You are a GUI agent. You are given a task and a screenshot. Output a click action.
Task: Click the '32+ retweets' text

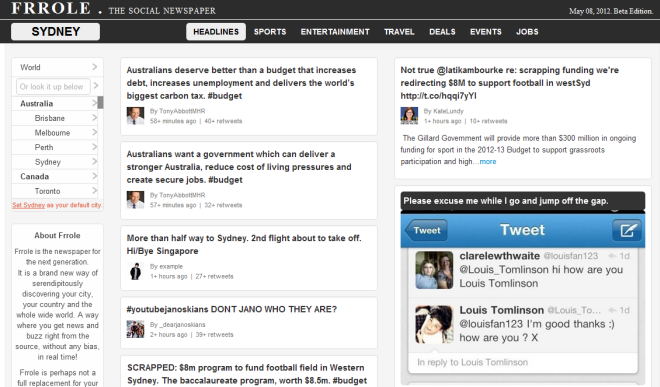[223, 206]
